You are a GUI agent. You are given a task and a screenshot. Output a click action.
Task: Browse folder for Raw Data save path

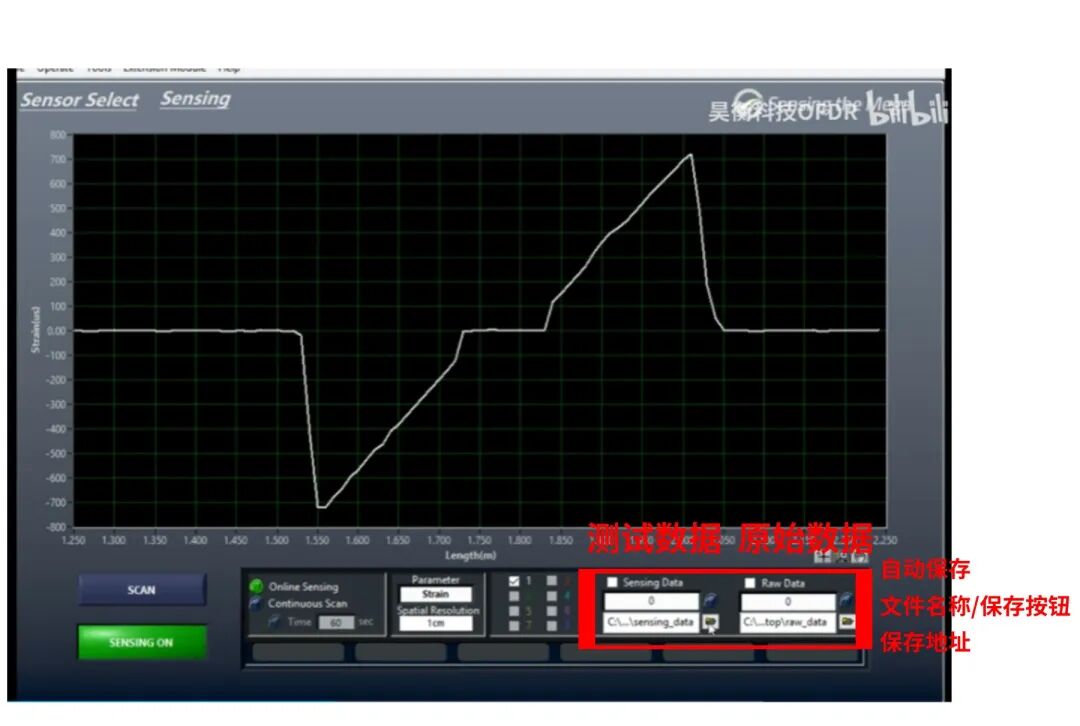click(847, 622)
